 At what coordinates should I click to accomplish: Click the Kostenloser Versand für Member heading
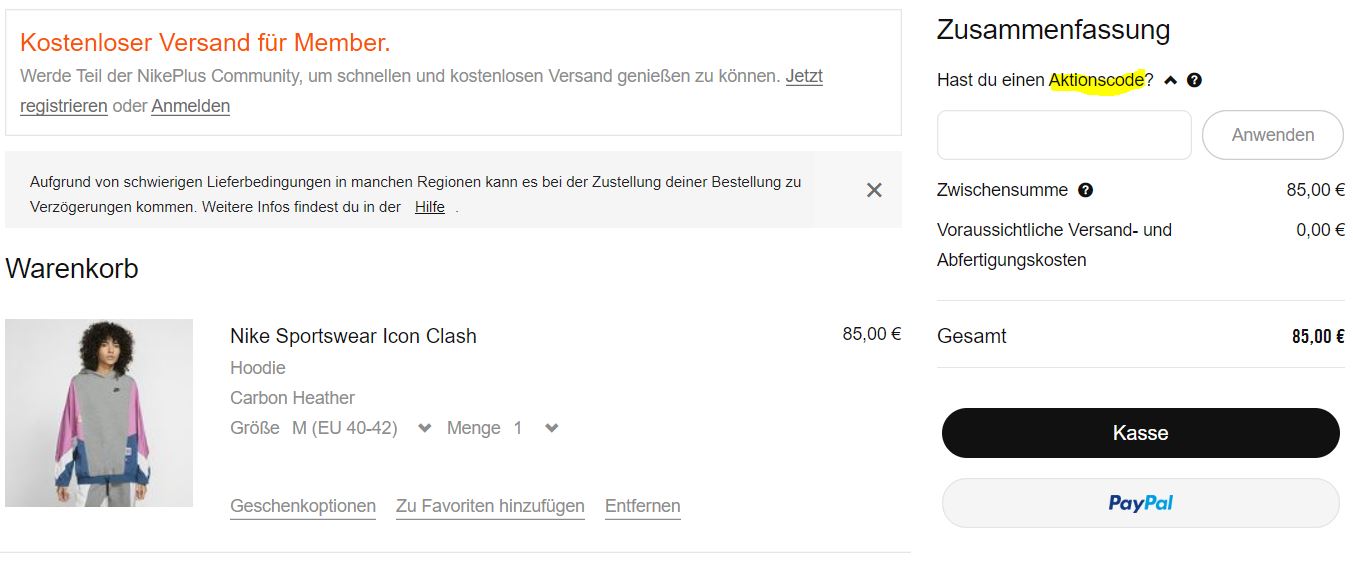click(205, 43)
